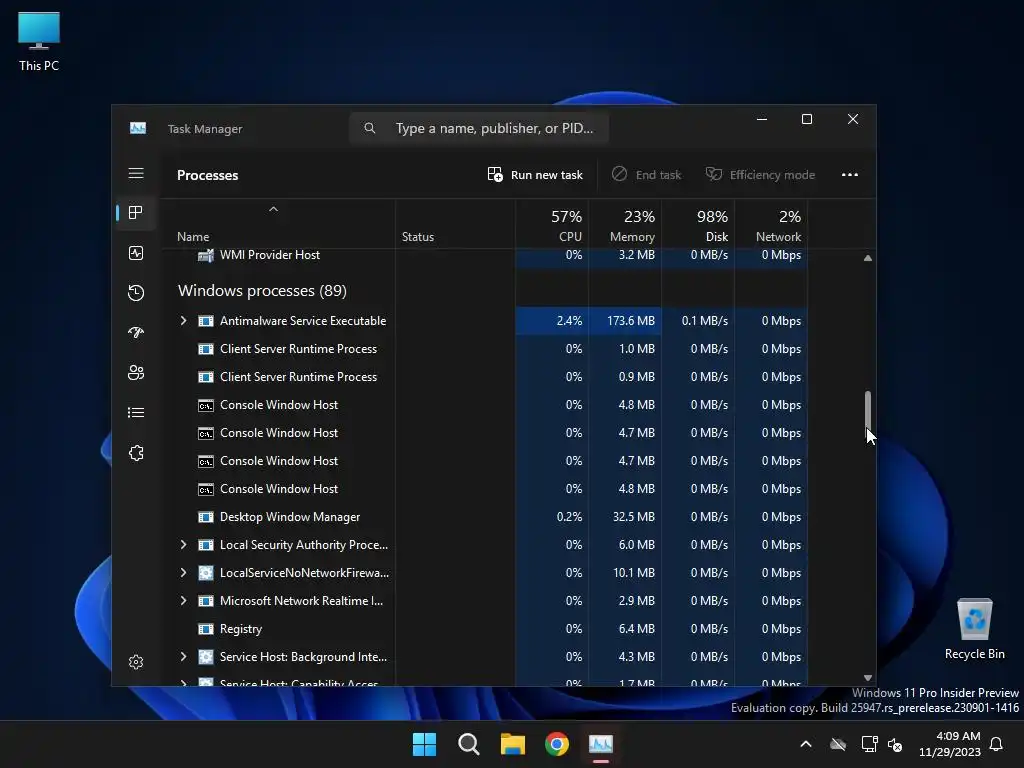Open the Performance page in sidebar
This screenshot has width=1024, height=768.
click(x=136, y=253)
